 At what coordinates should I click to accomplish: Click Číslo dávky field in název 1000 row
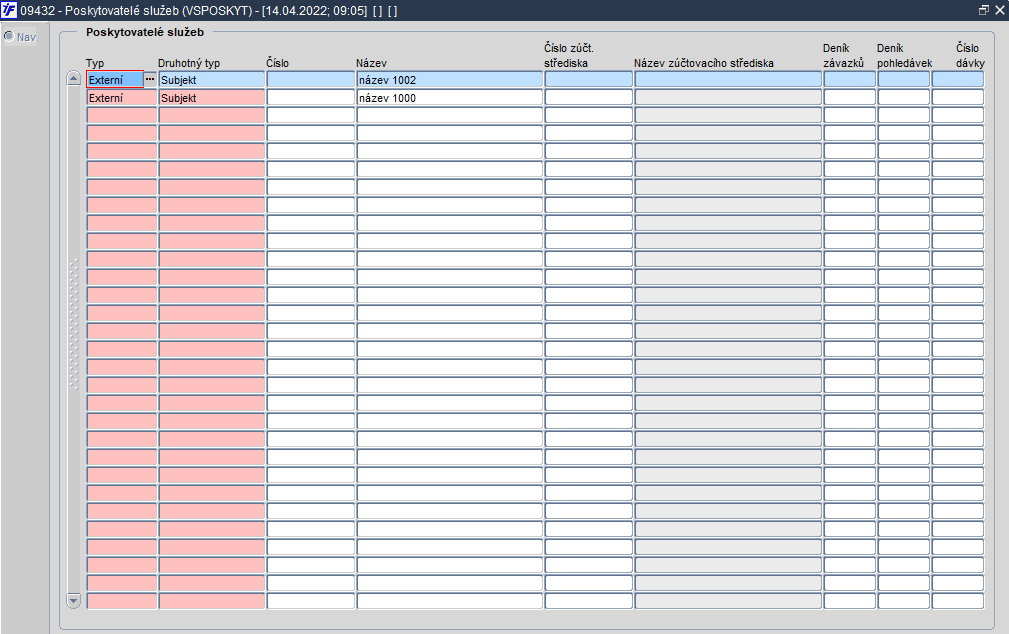tap(958, 98)
